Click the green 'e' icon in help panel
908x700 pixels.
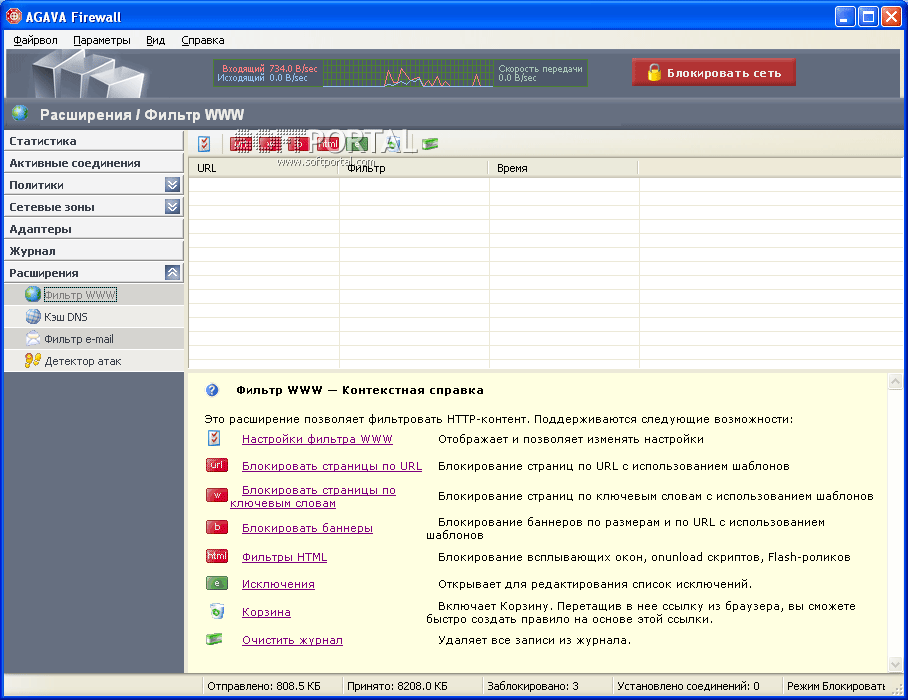pyautogui.click(x=217, y=583)
